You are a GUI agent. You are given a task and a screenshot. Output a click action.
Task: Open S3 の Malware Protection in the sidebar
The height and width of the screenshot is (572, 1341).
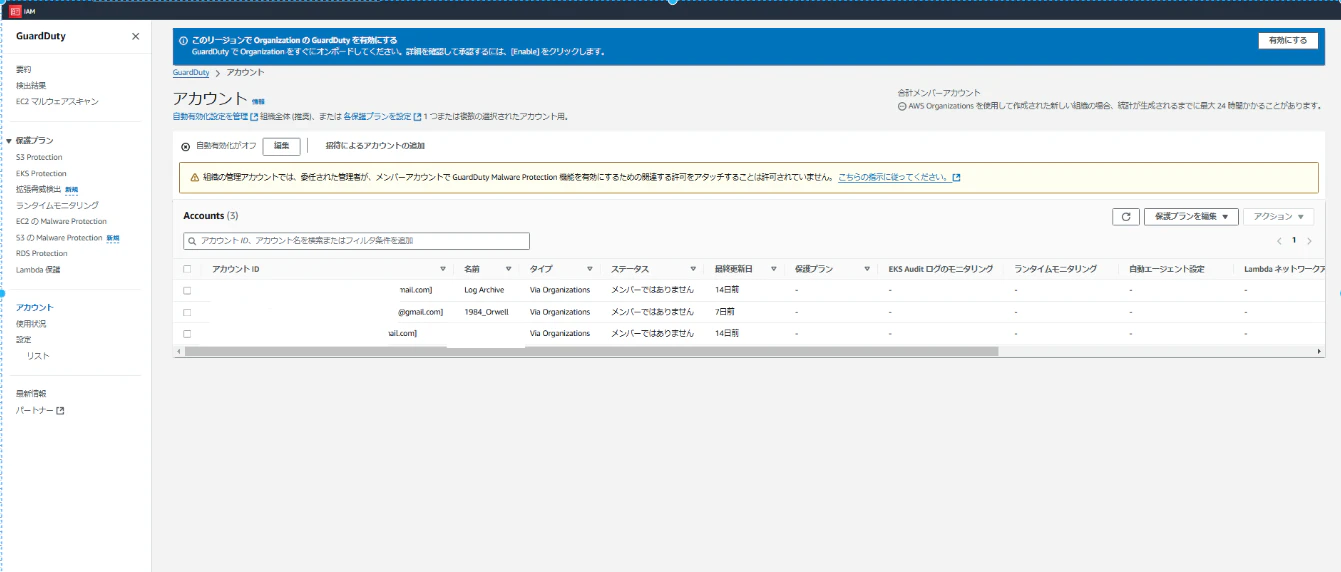tap(59, 238)
